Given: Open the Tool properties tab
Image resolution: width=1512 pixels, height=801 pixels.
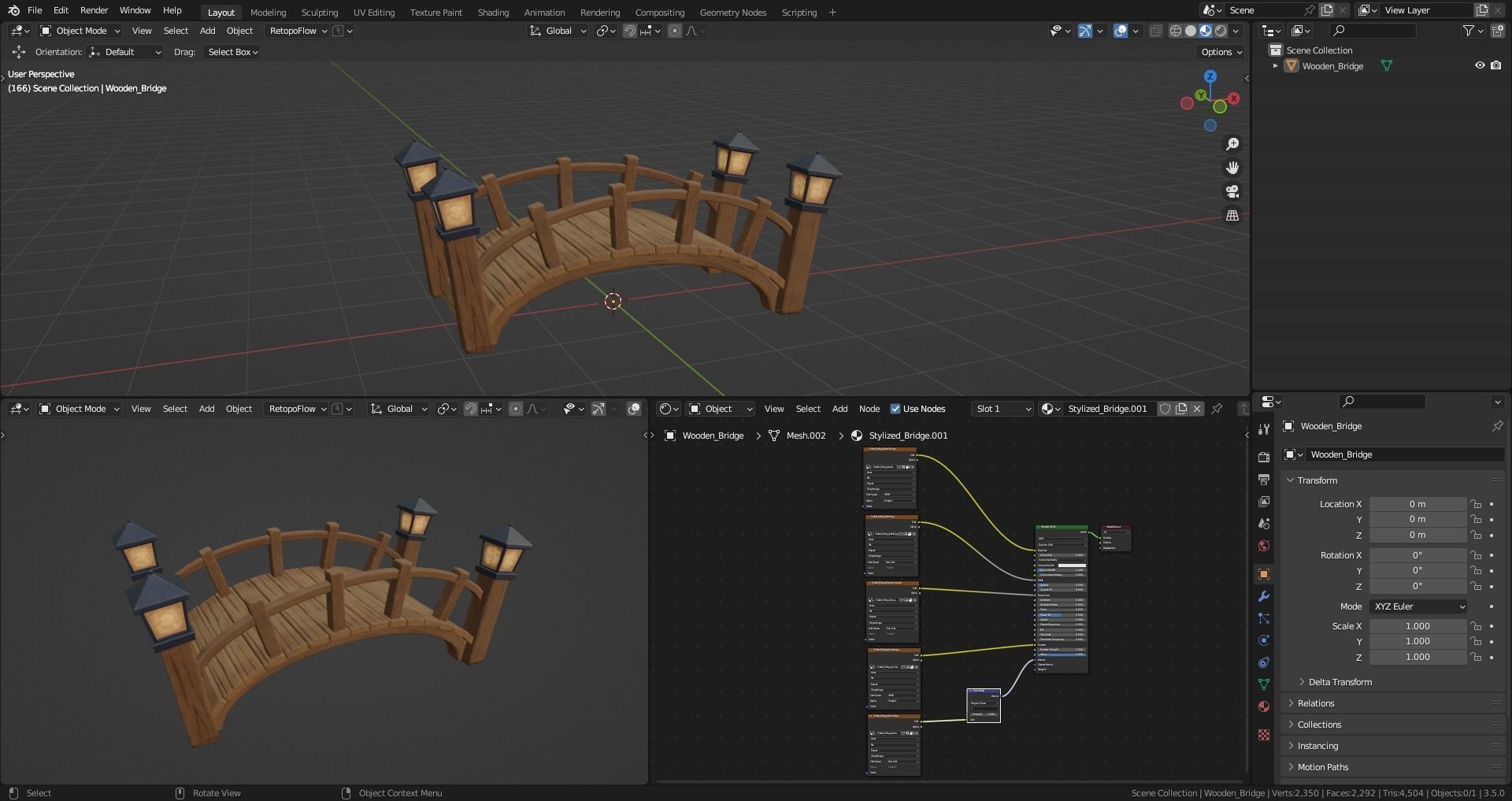Looking at the screenshot, I should click(x=1264, y=429).
